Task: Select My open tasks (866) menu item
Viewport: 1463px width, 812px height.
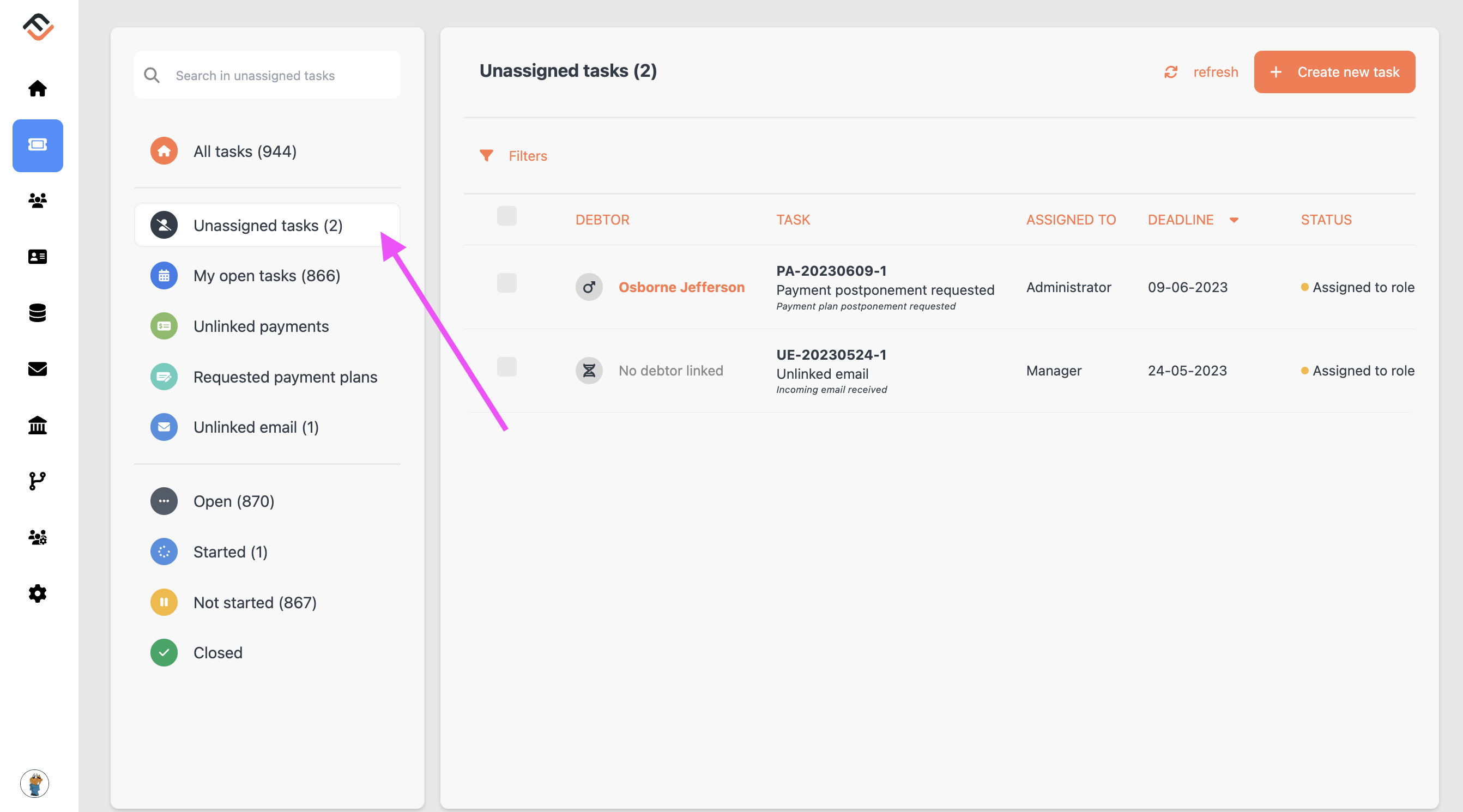Action: (267, 275)
